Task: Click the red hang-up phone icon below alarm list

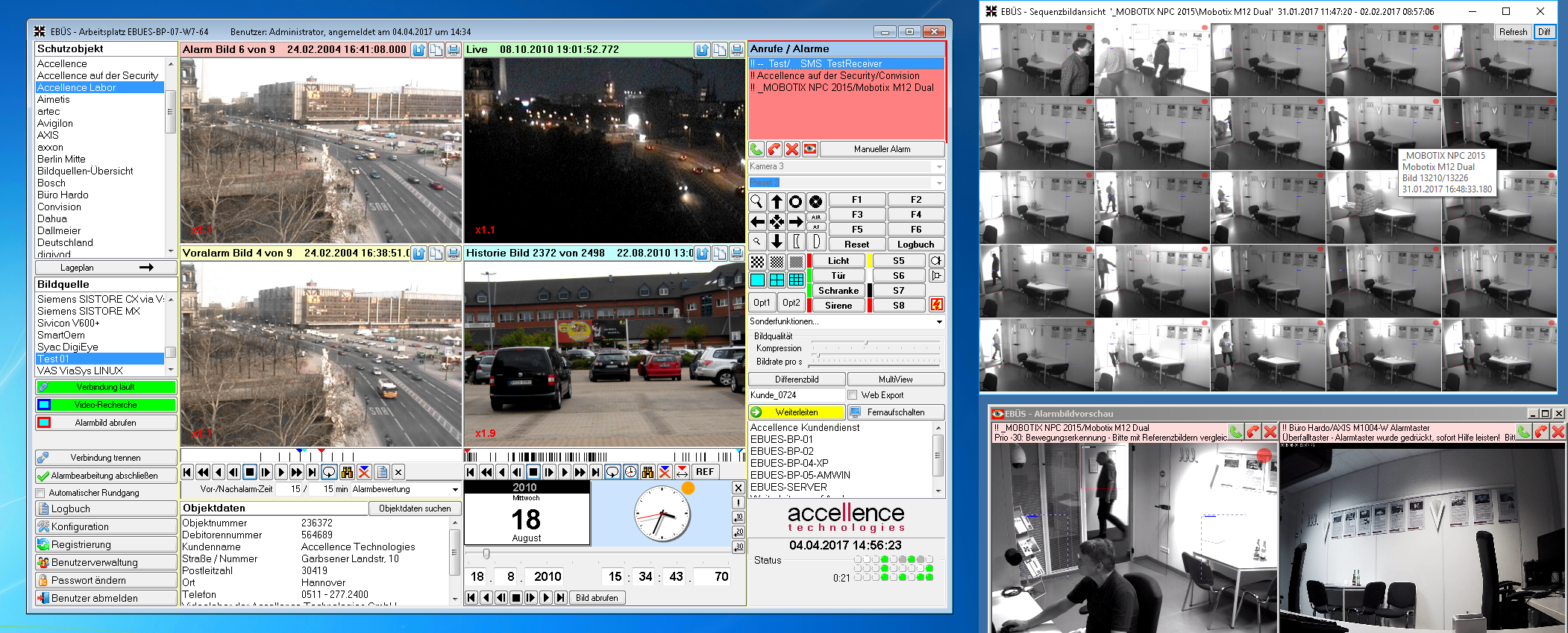Action: 774,149
